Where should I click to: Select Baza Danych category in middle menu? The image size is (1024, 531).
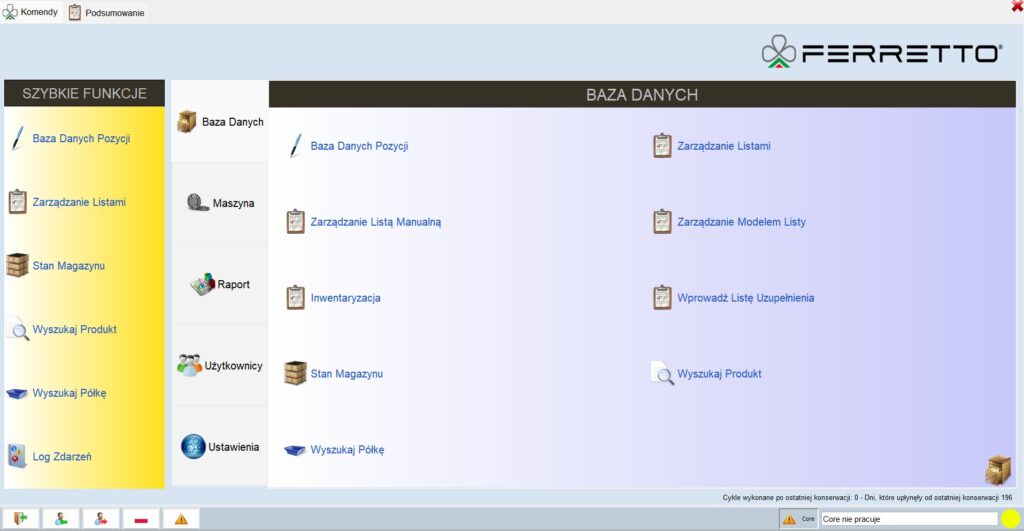(220, 121)
